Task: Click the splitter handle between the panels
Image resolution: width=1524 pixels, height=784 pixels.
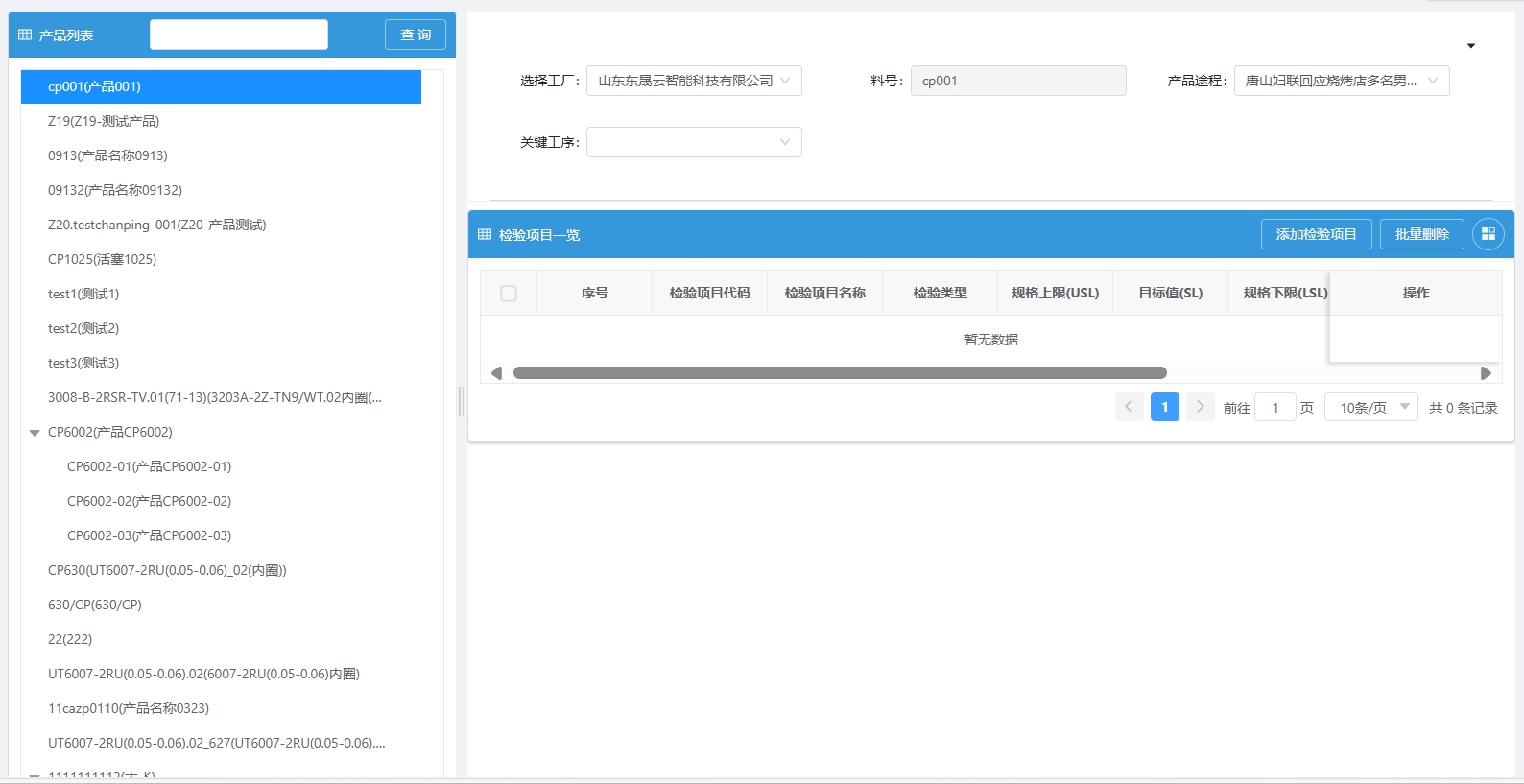Action: click(x=462, y=401)
